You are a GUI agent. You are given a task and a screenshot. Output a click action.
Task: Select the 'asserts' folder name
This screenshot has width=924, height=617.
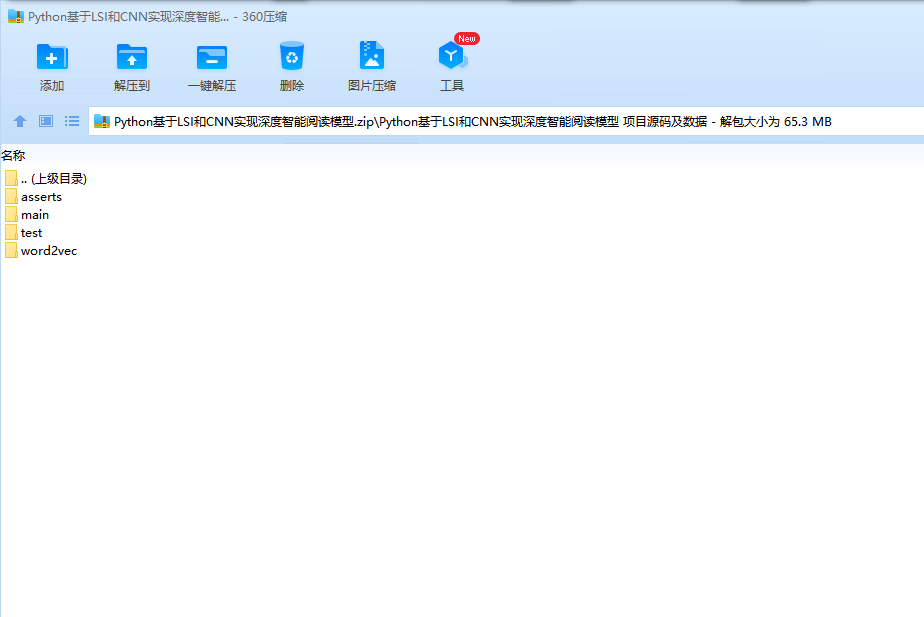[x=41, y=197]
